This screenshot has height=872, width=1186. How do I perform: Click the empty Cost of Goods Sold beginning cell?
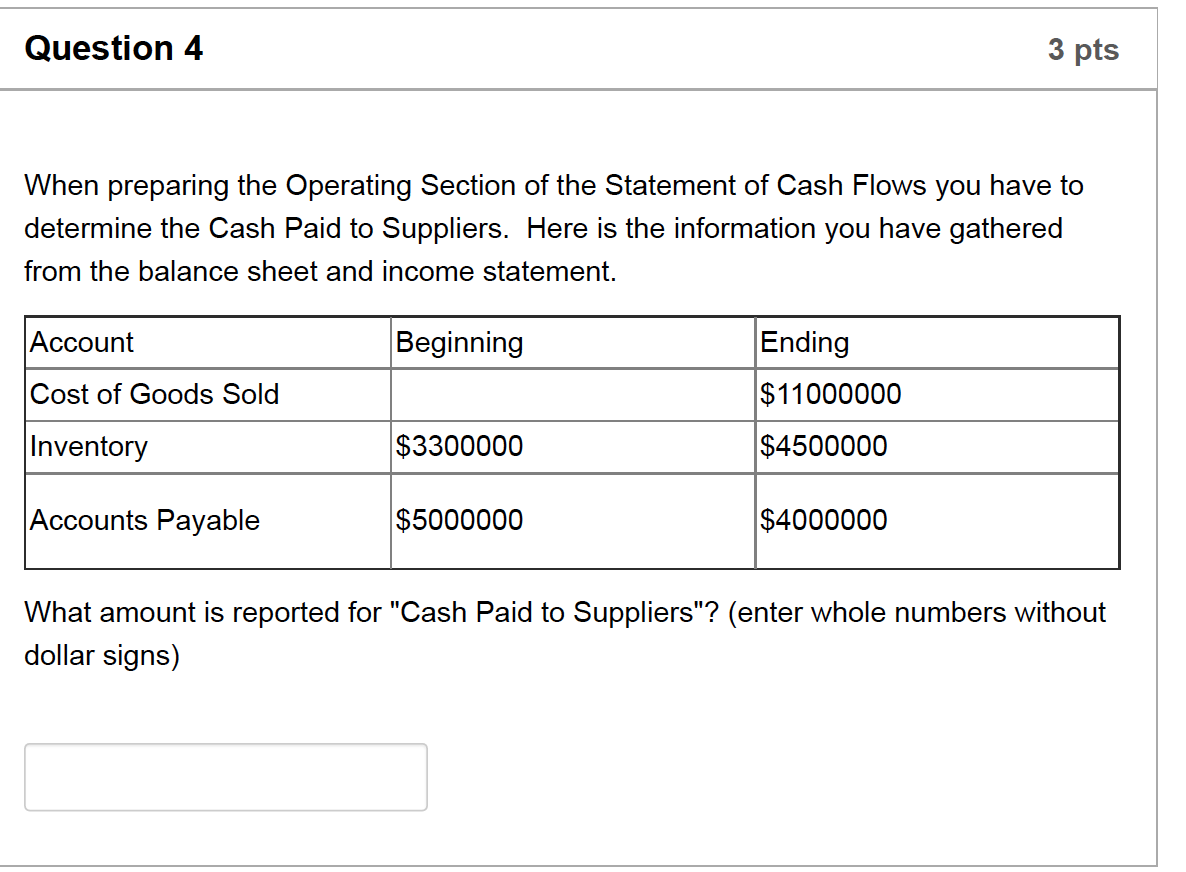tap(573, 395)
